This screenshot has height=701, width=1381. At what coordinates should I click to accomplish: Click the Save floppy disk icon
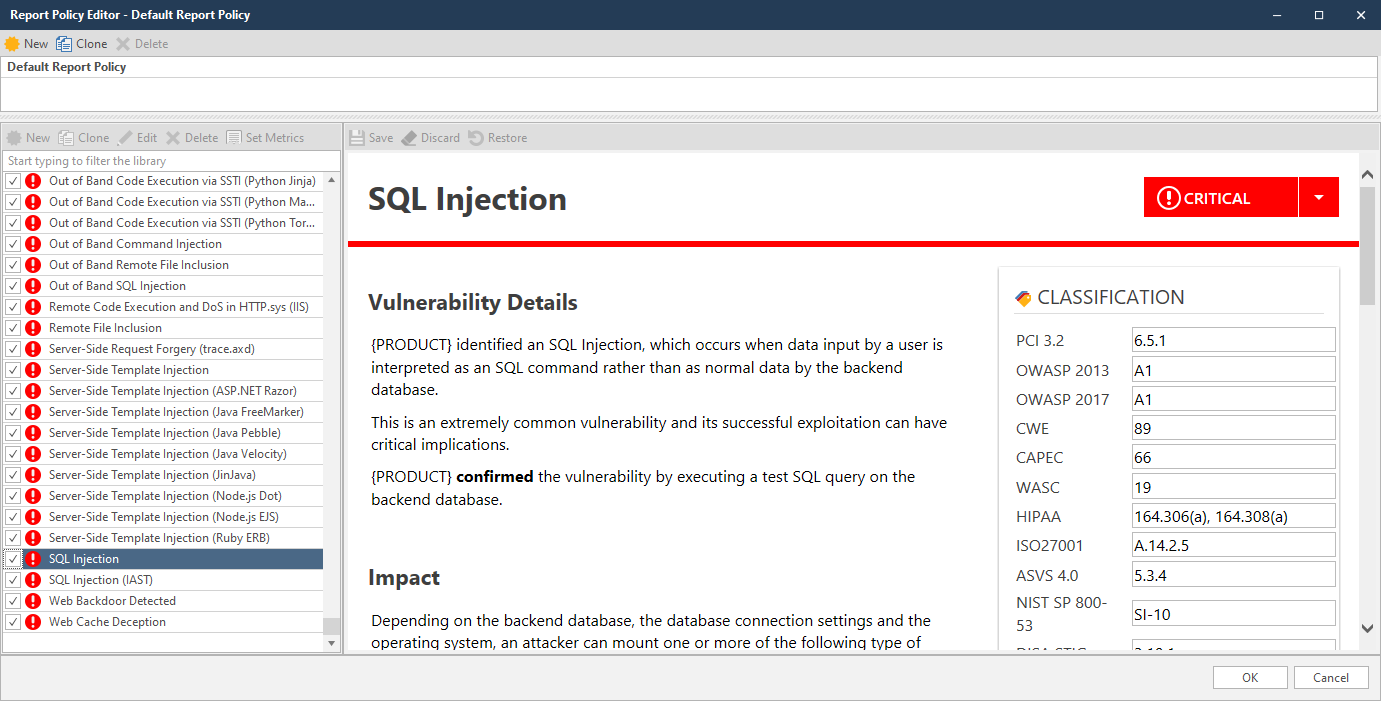point(357,138)
